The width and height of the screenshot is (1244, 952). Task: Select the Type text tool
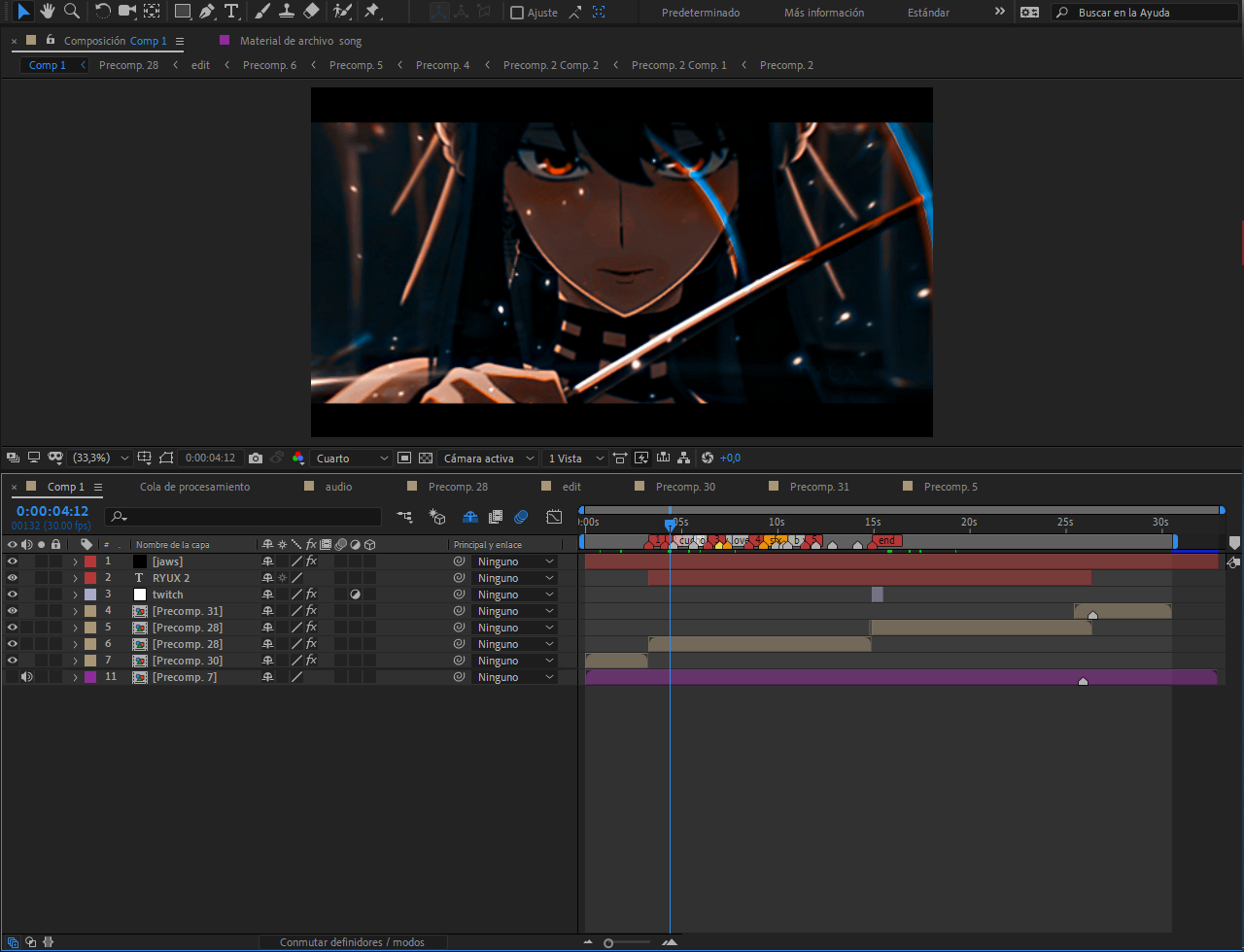(x=231, y=12)
